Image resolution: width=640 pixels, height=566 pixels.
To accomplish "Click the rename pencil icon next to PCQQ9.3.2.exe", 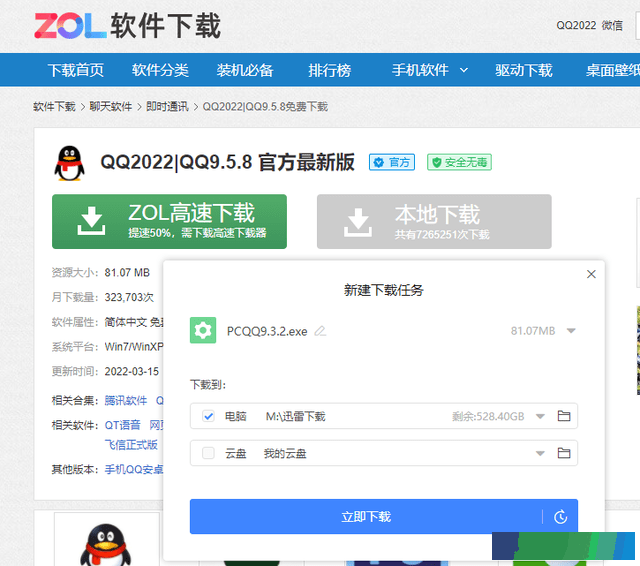I will click(x=320, y=331).
